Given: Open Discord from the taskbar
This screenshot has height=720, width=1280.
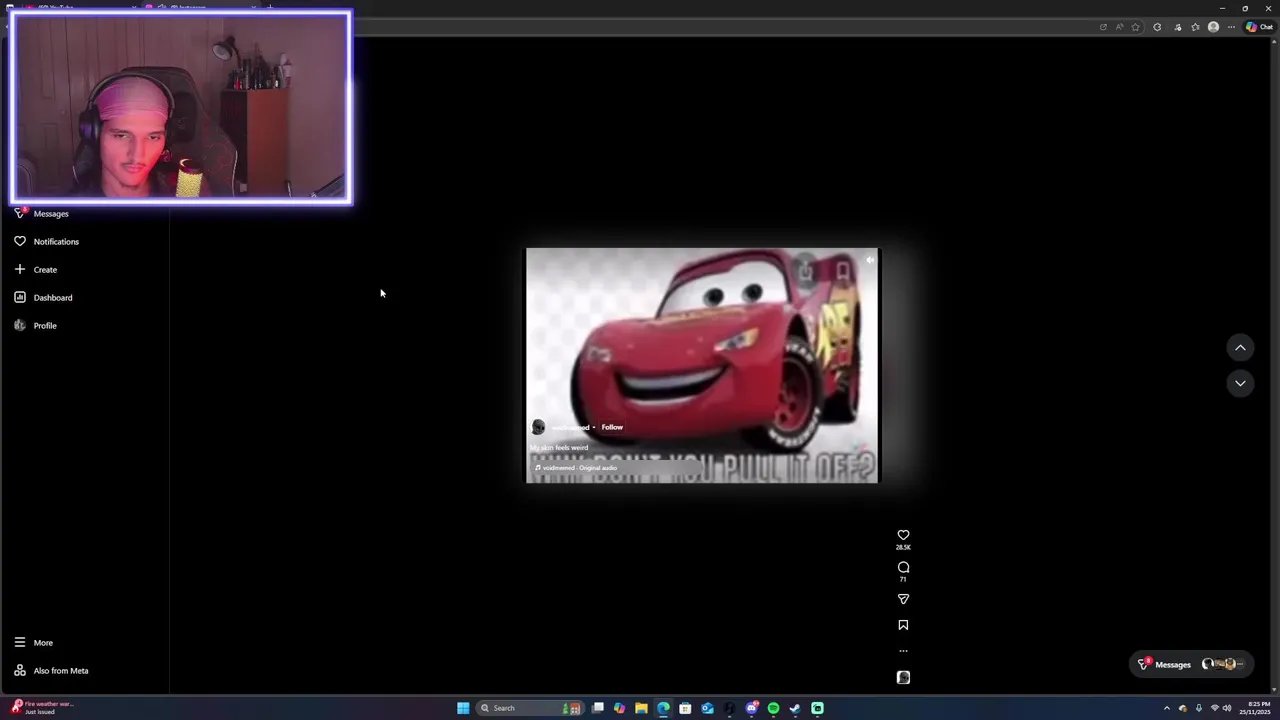Looking at the screenshot, I should [x=751, y=708].
